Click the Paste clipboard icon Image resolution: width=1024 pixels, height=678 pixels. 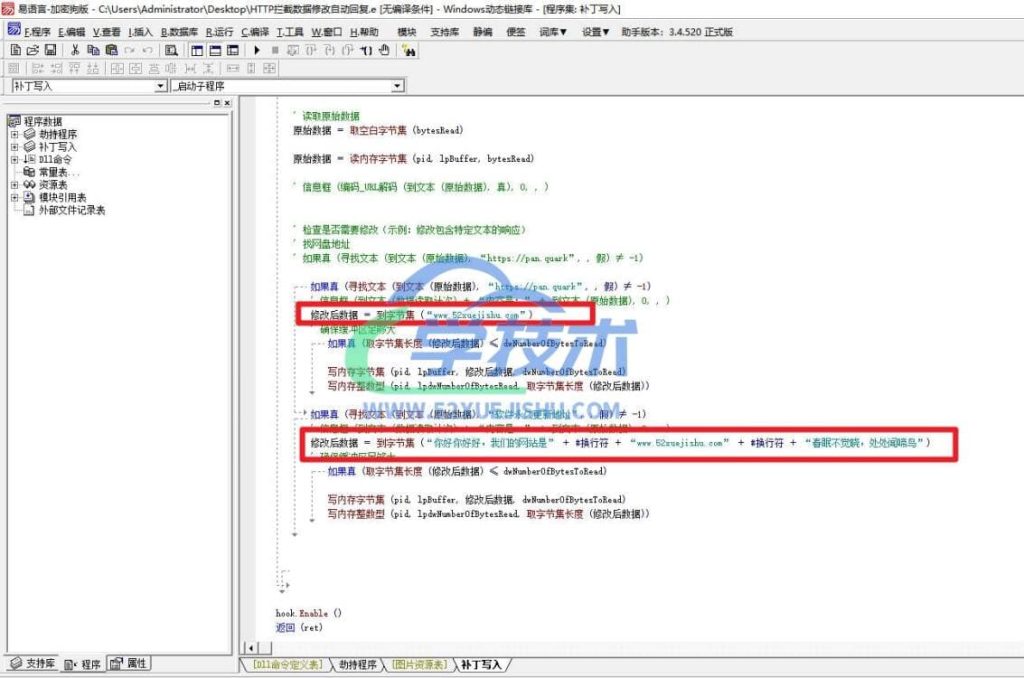click(111, 49)
